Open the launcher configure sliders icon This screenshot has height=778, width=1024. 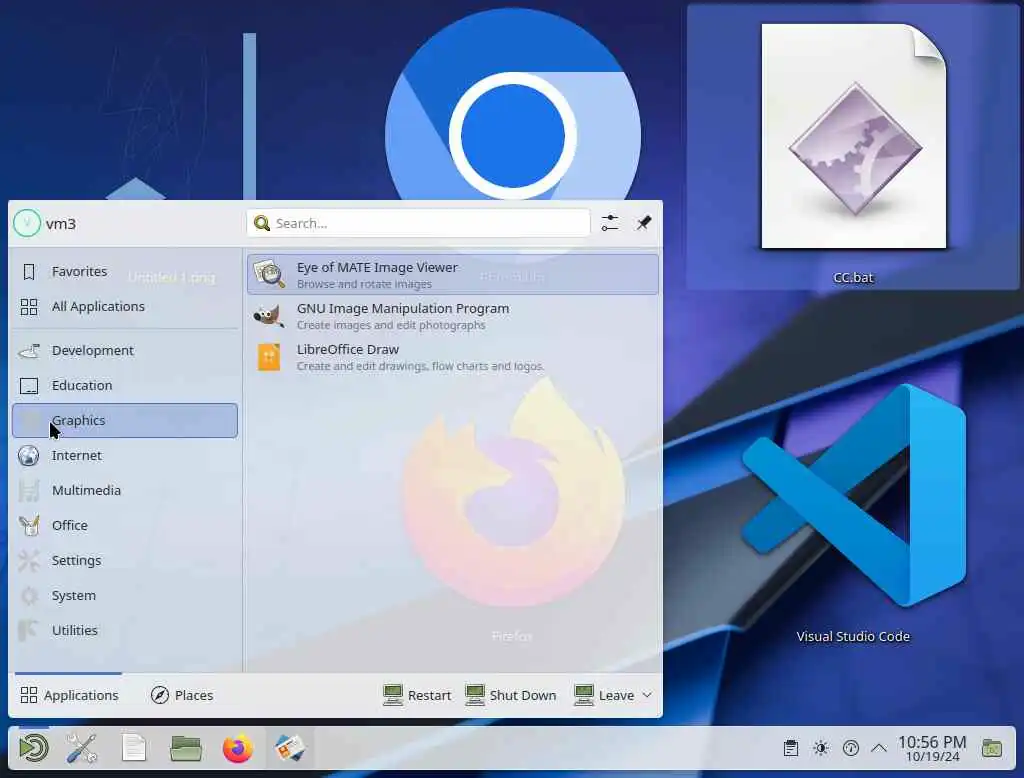click(610, 223)
